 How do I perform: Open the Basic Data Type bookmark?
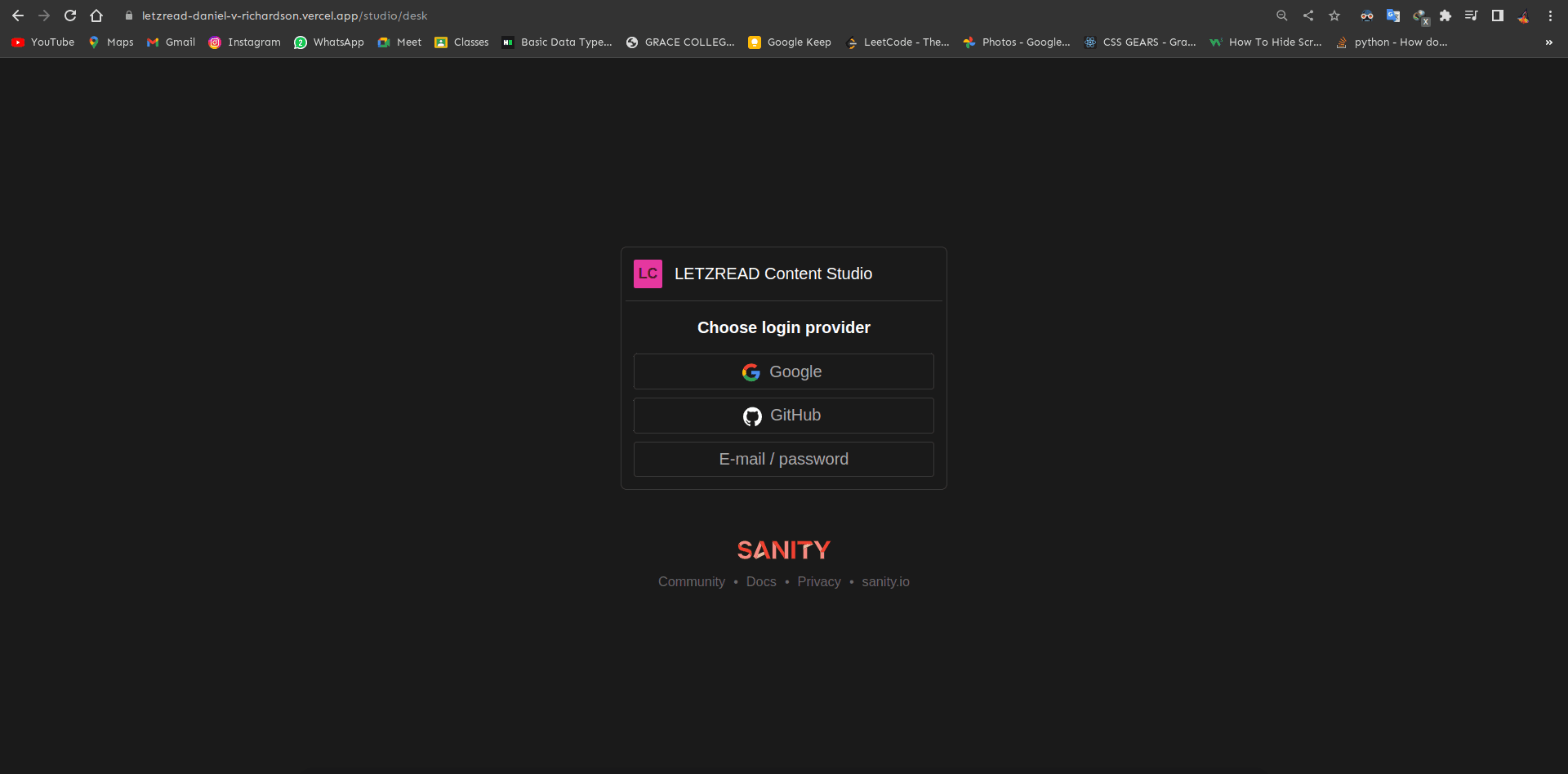(557, 42)
